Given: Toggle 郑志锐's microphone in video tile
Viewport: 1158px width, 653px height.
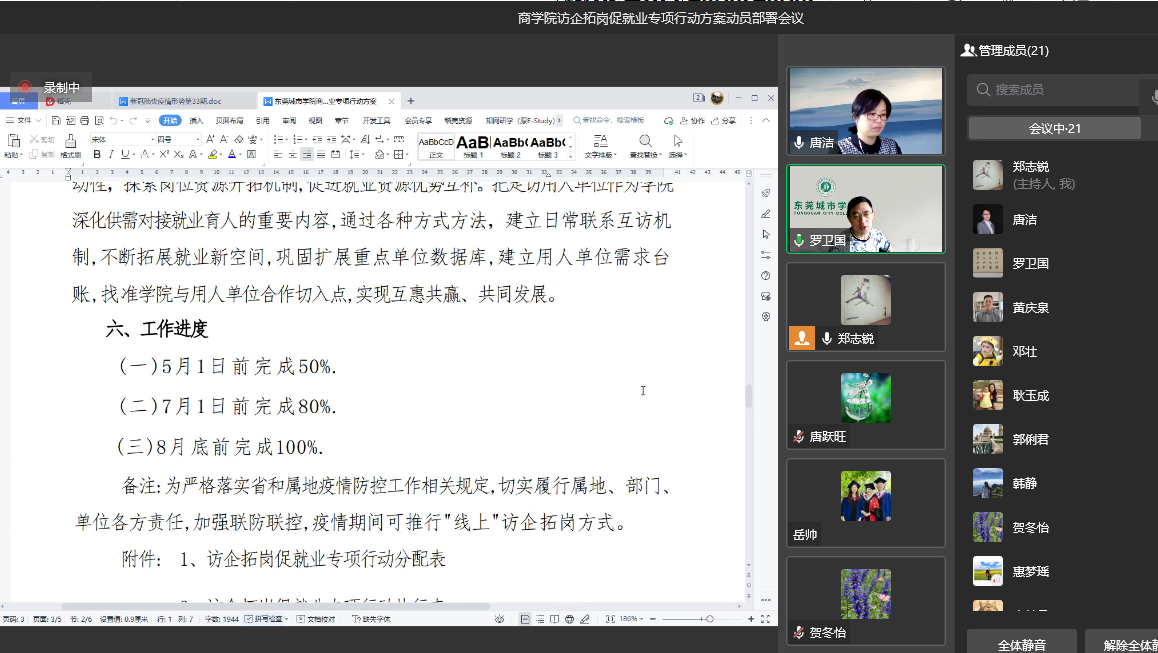Looking at the screenshot, I should pos(826,338).
